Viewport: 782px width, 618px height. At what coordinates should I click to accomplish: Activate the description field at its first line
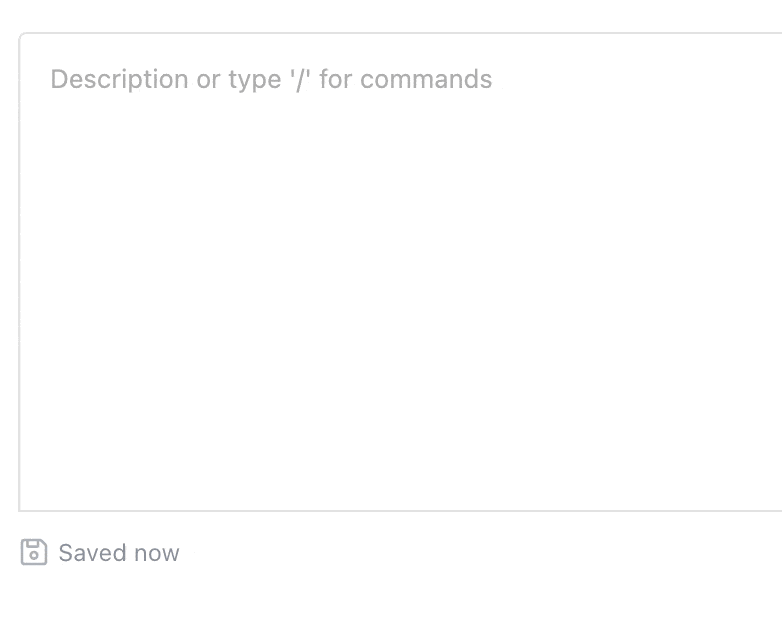tap(270, 80)
